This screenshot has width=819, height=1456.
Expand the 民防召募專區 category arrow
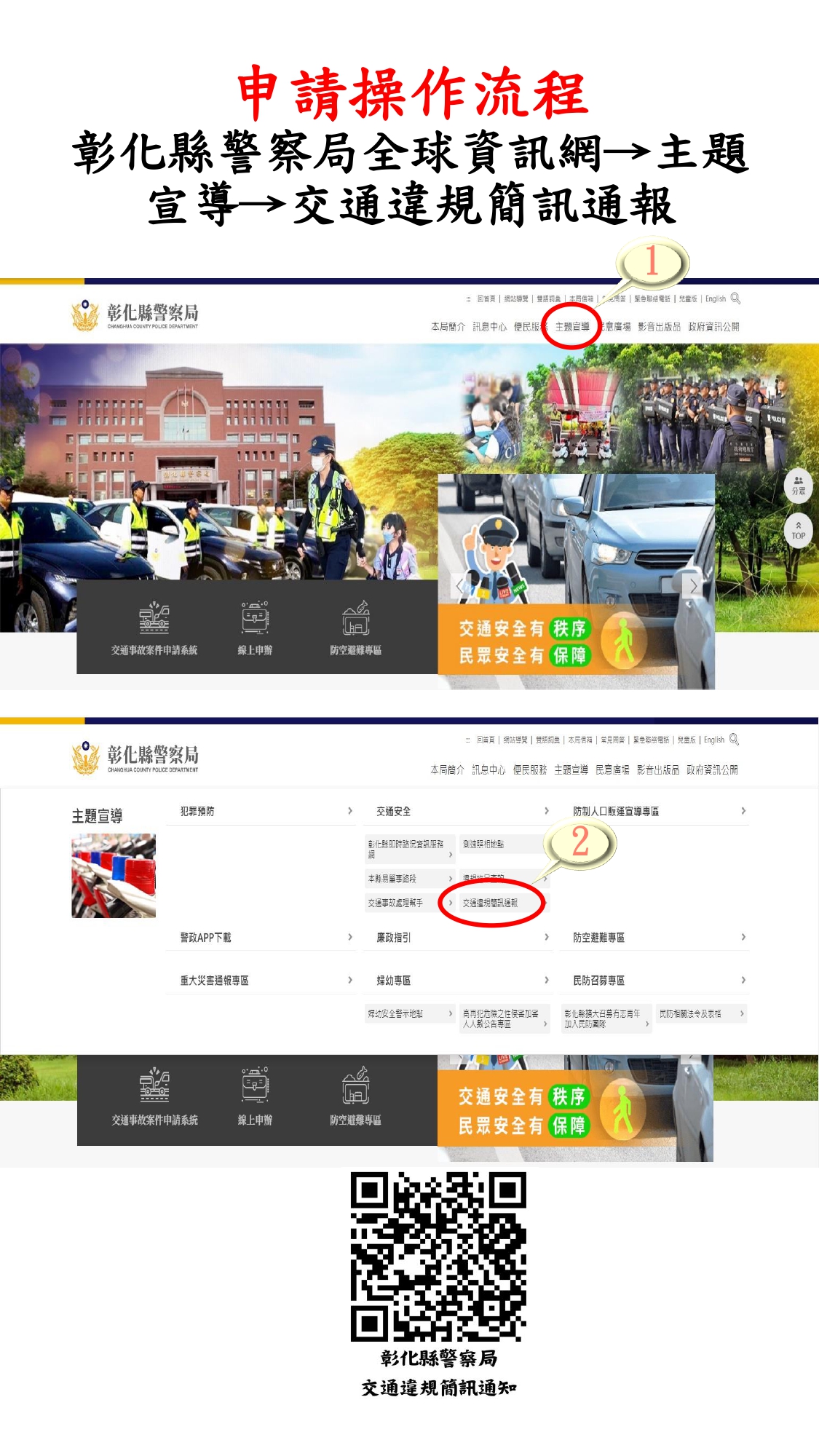(x=743, y=980)
